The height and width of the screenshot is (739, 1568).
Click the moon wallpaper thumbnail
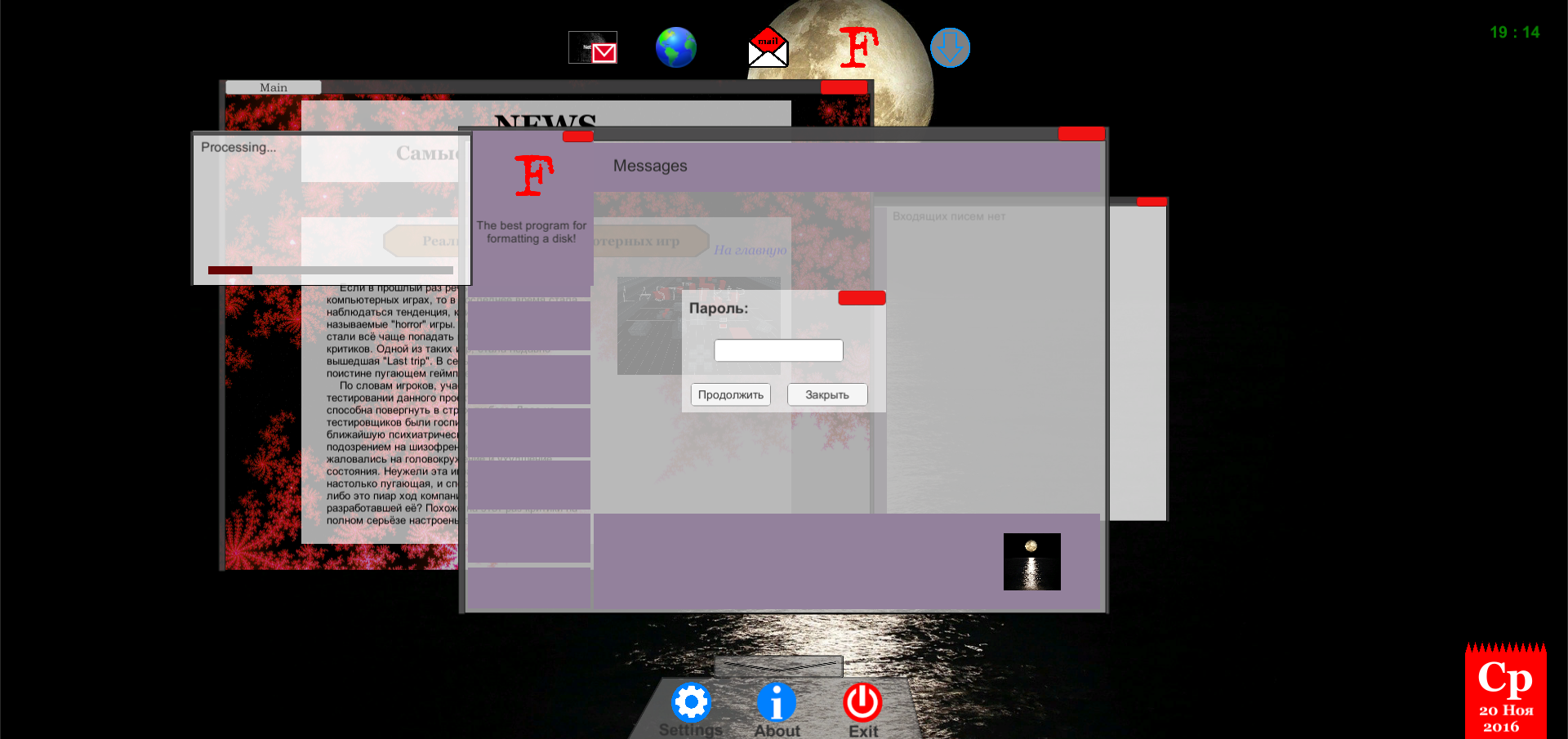click(1032, 562)
